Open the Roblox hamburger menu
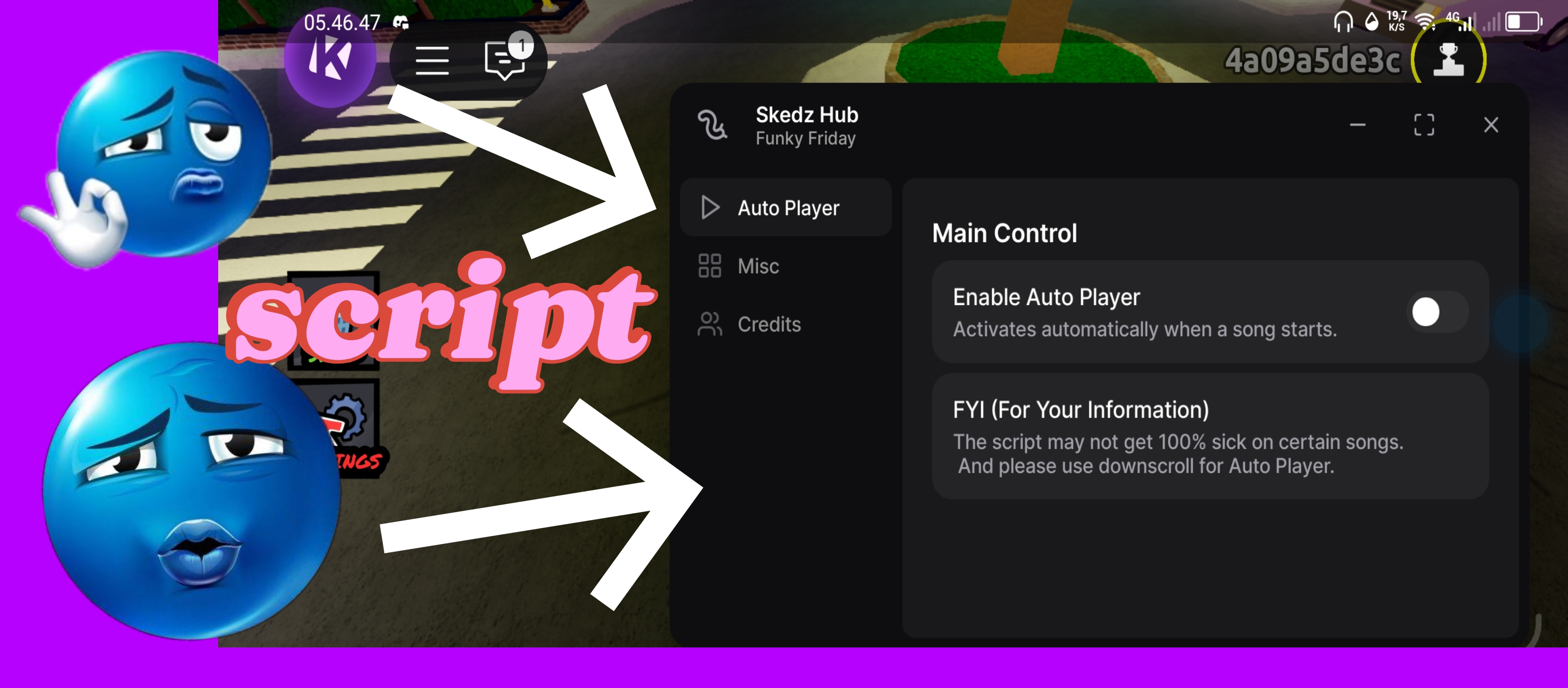Image resolution: width=1568 pixels, height=688 pixels. coord(432,60)
